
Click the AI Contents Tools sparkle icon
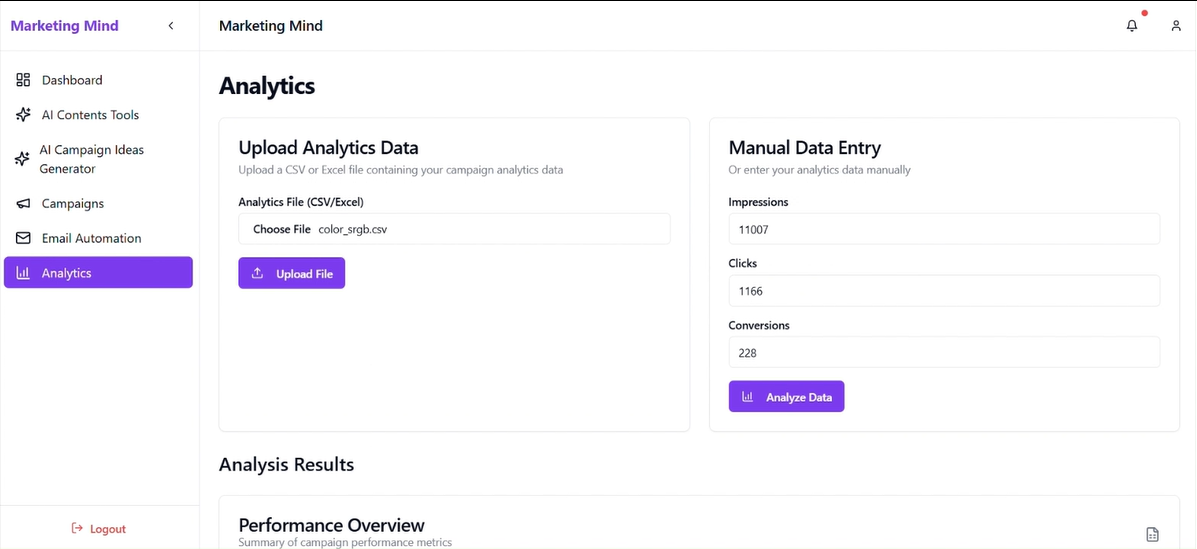pyautogui.click(x=23, y=115)
